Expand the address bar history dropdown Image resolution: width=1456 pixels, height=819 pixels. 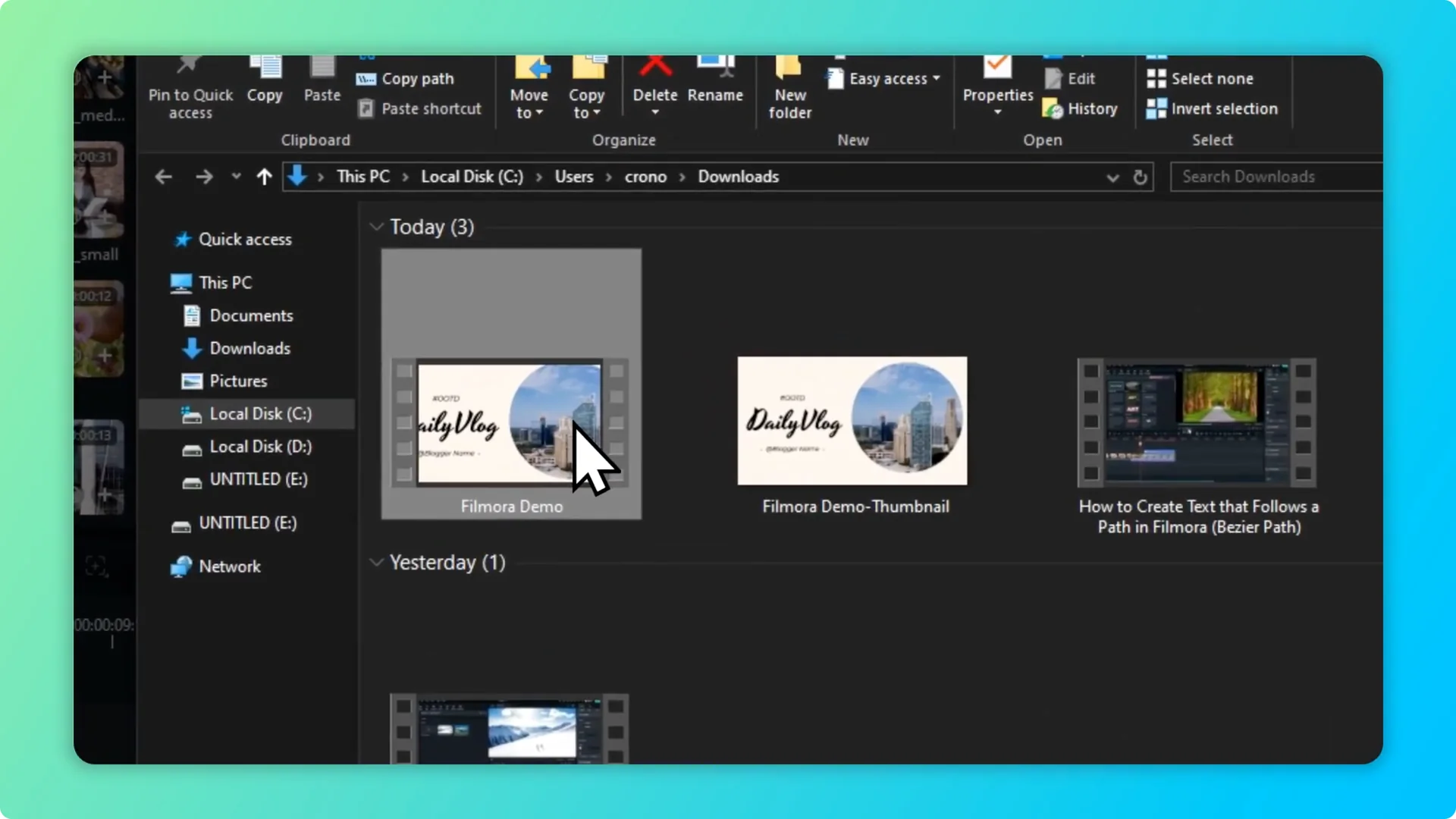tap(1112, 178)
